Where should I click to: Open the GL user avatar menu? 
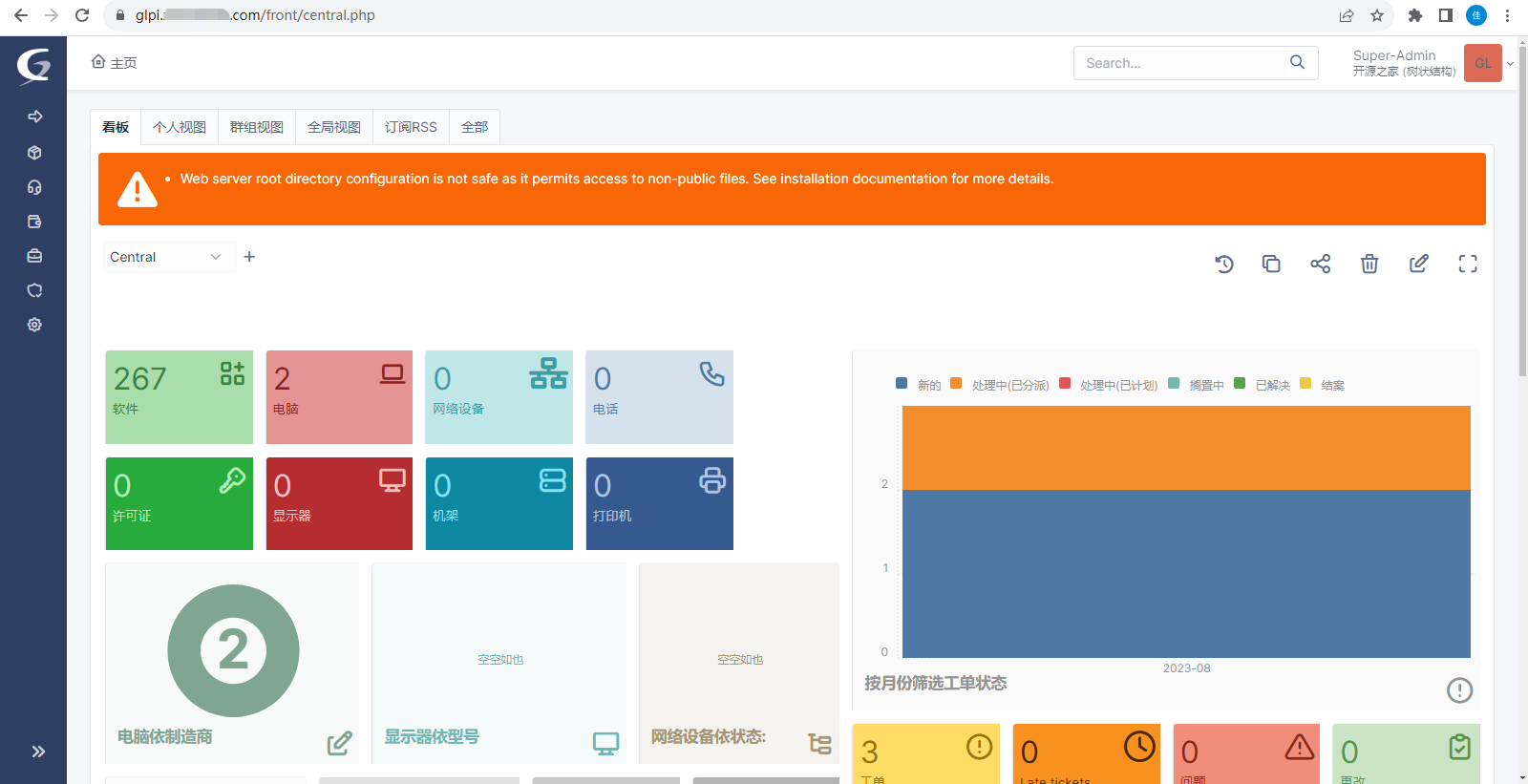click(x=1482, y=63)
